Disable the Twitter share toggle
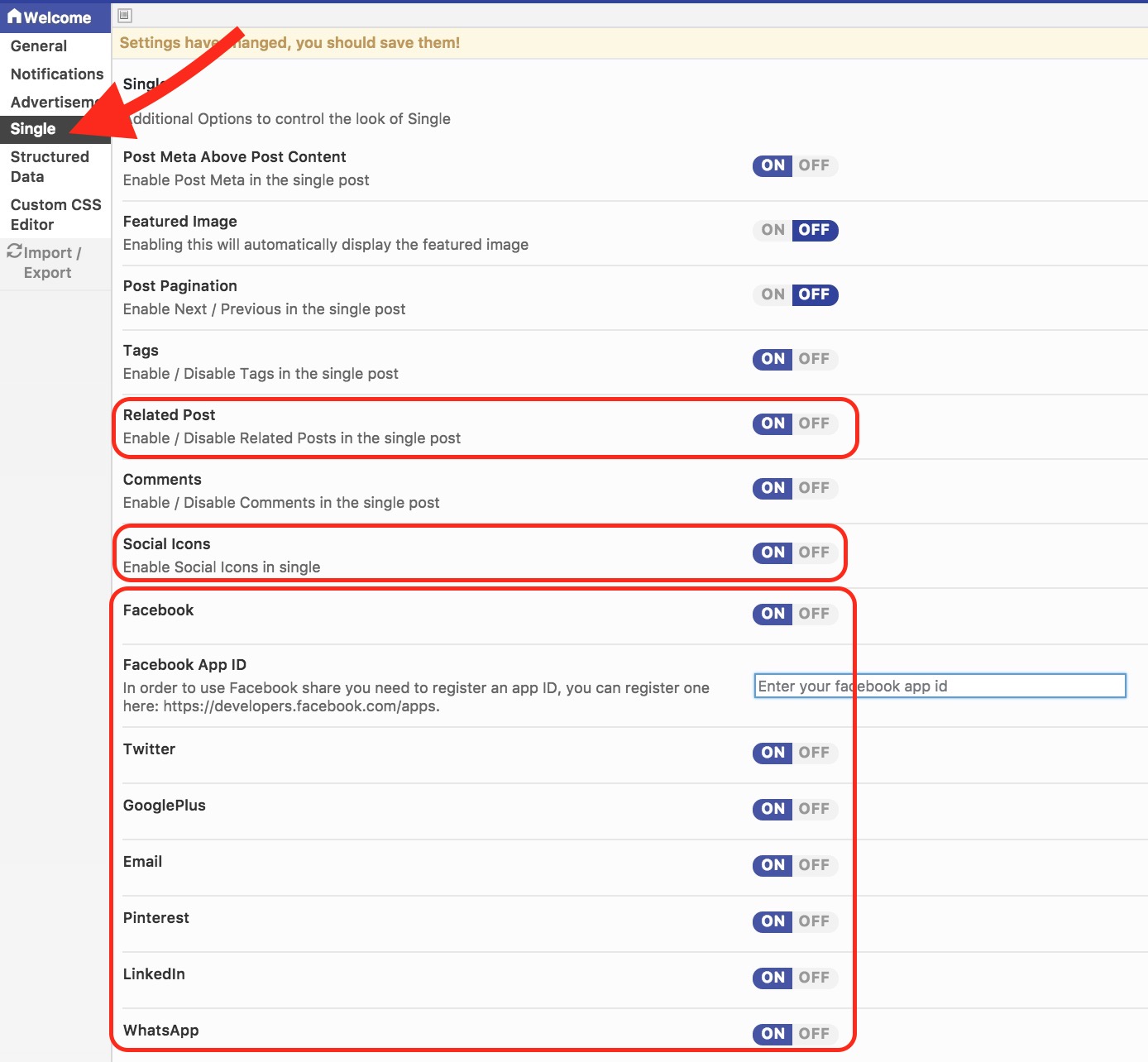Viewport: 1148px width, 1062px height. (814, 753)
